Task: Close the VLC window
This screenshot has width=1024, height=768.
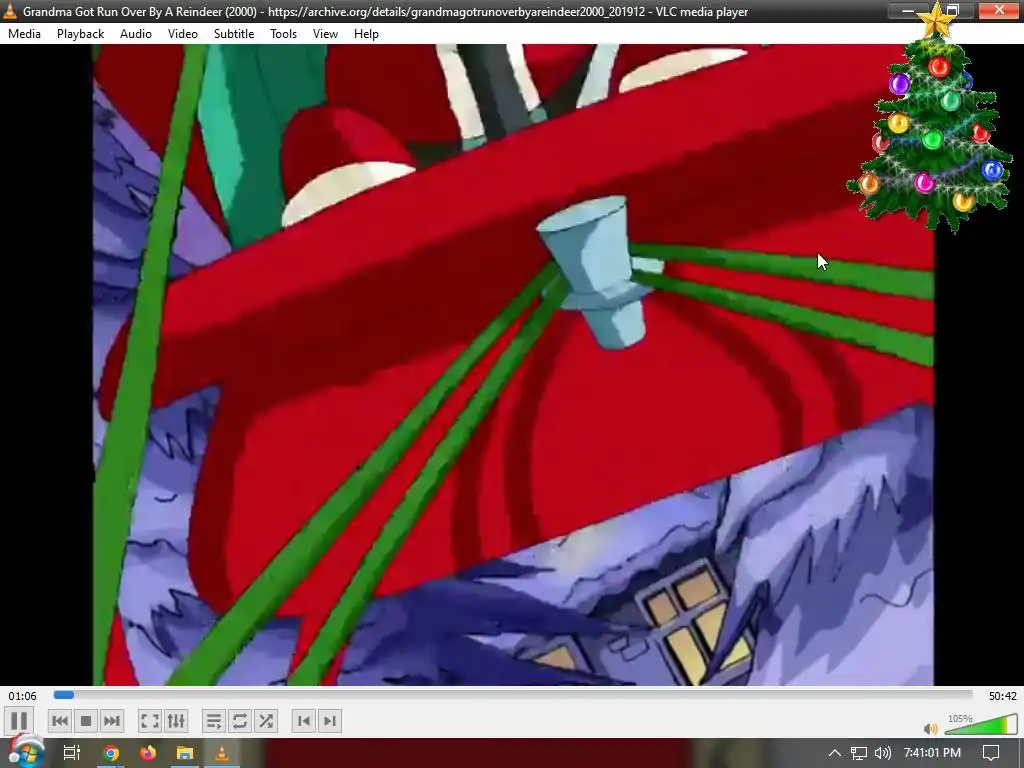Action: coord(999,10)
